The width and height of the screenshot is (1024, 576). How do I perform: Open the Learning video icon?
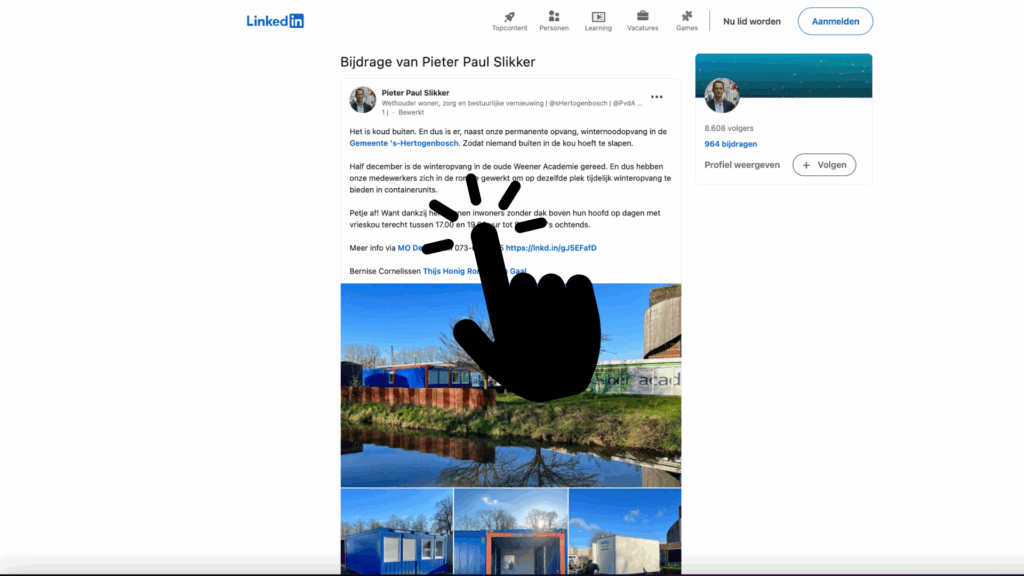(598, 17)
